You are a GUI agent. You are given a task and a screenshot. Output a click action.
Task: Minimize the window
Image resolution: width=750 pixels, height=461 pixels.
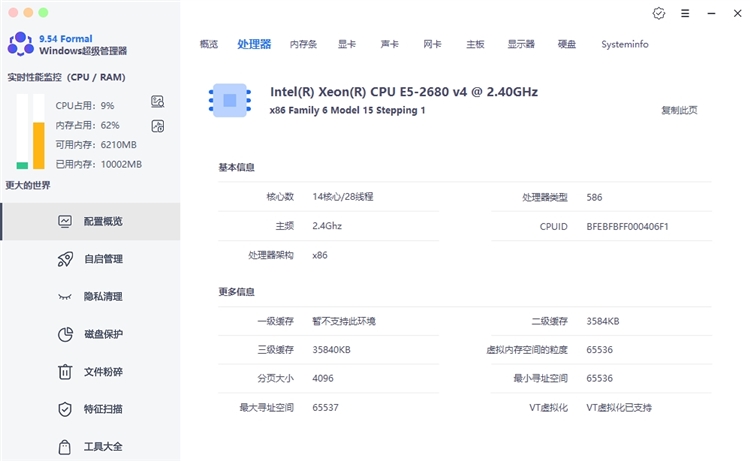click(x=711, y=13)
